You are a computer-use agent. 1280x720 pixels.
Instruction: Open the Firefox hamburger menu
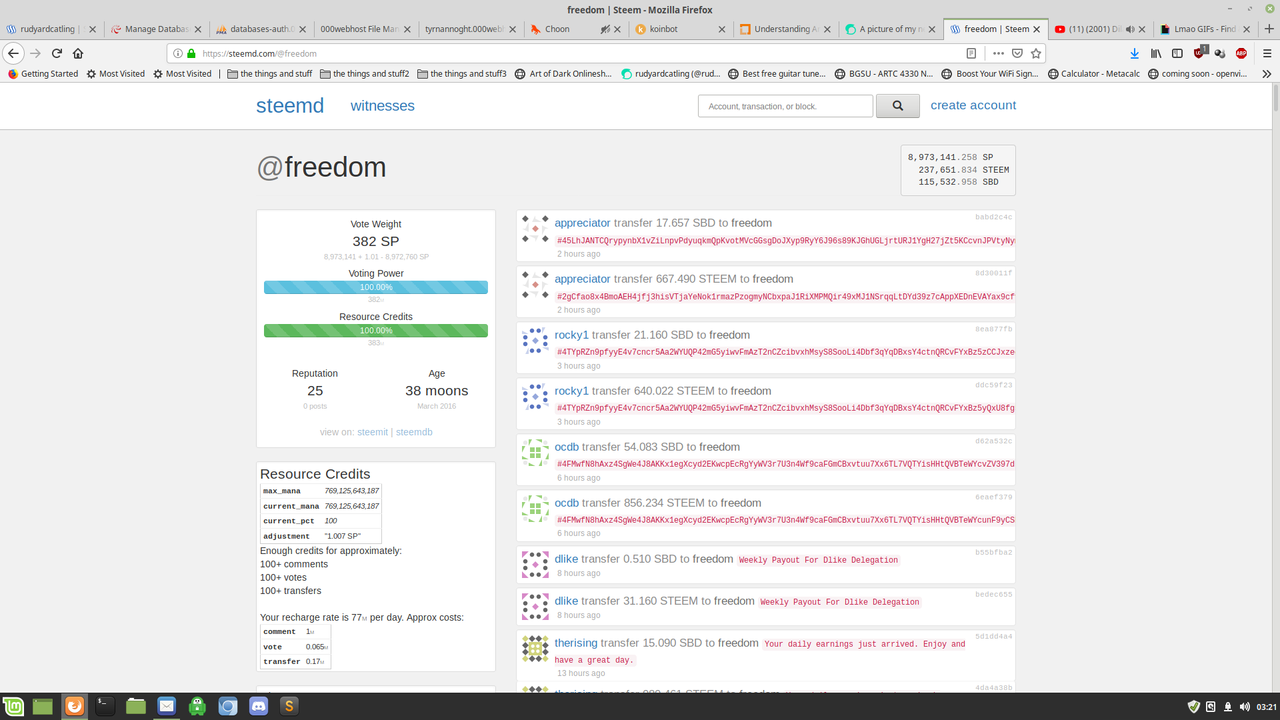1266,53
